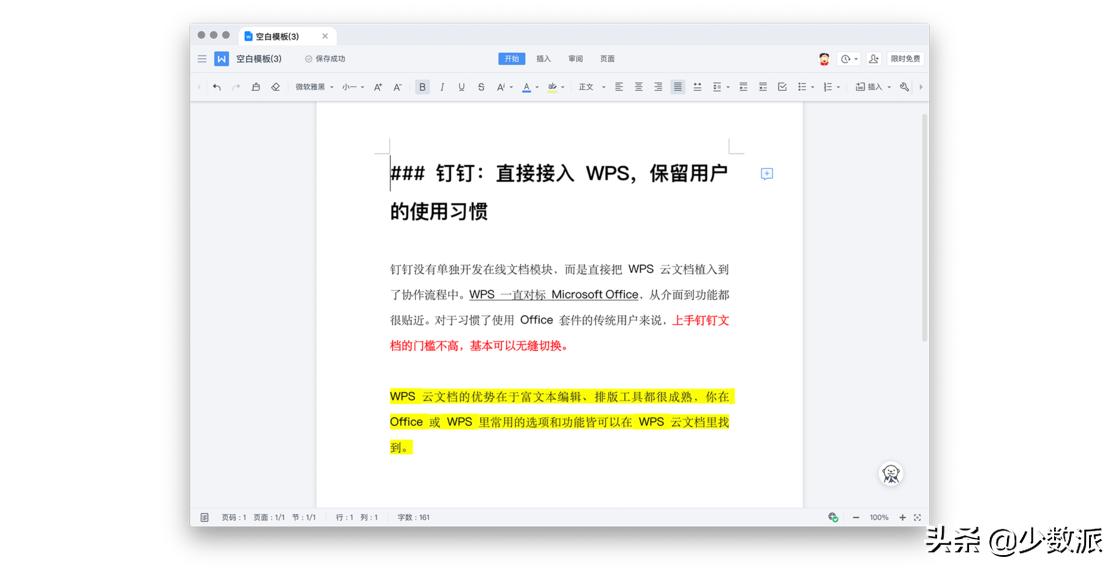Select the format painter tool
The width and height of the screenshot is (1120, 572).
pos(256,87)
